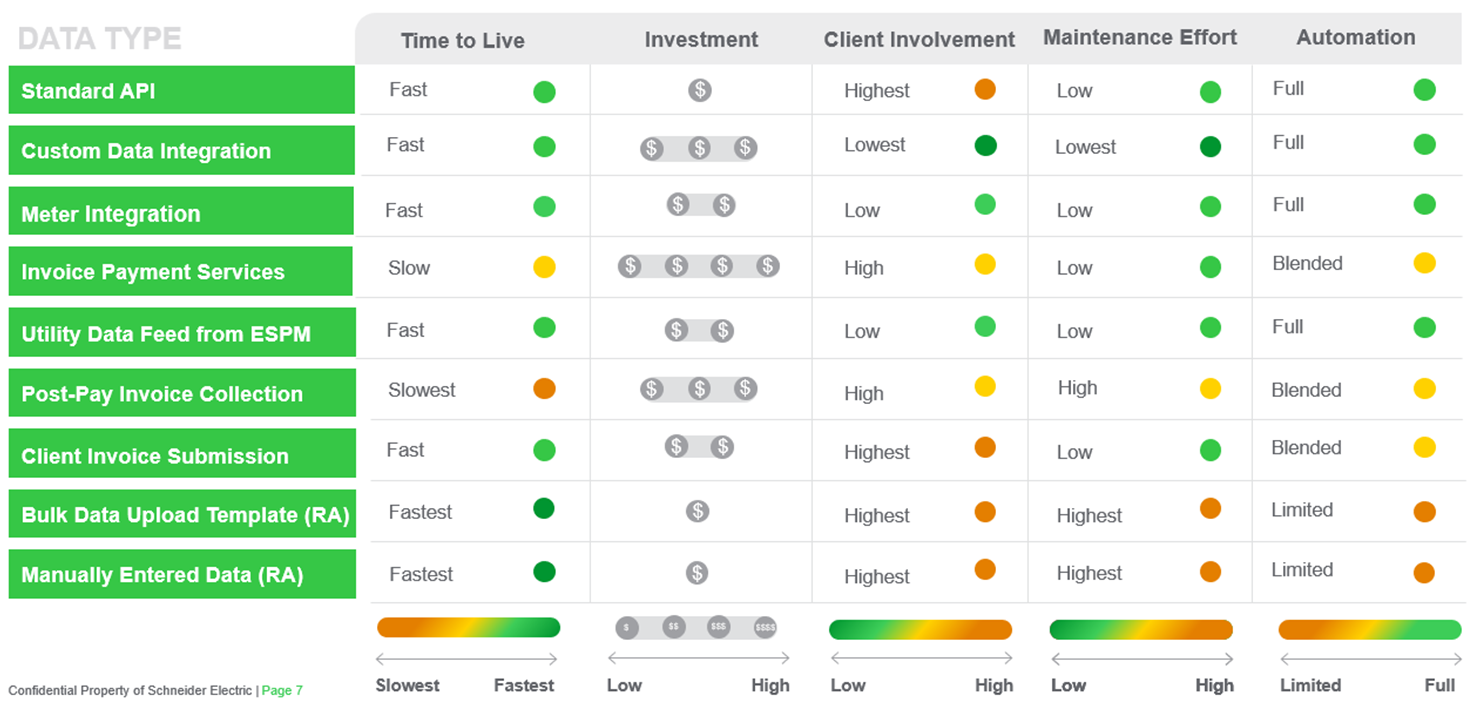Viewport: 1477px width, 709px height.
Task: Click the single dollar icon for Standard API
Action: [699, 90]
